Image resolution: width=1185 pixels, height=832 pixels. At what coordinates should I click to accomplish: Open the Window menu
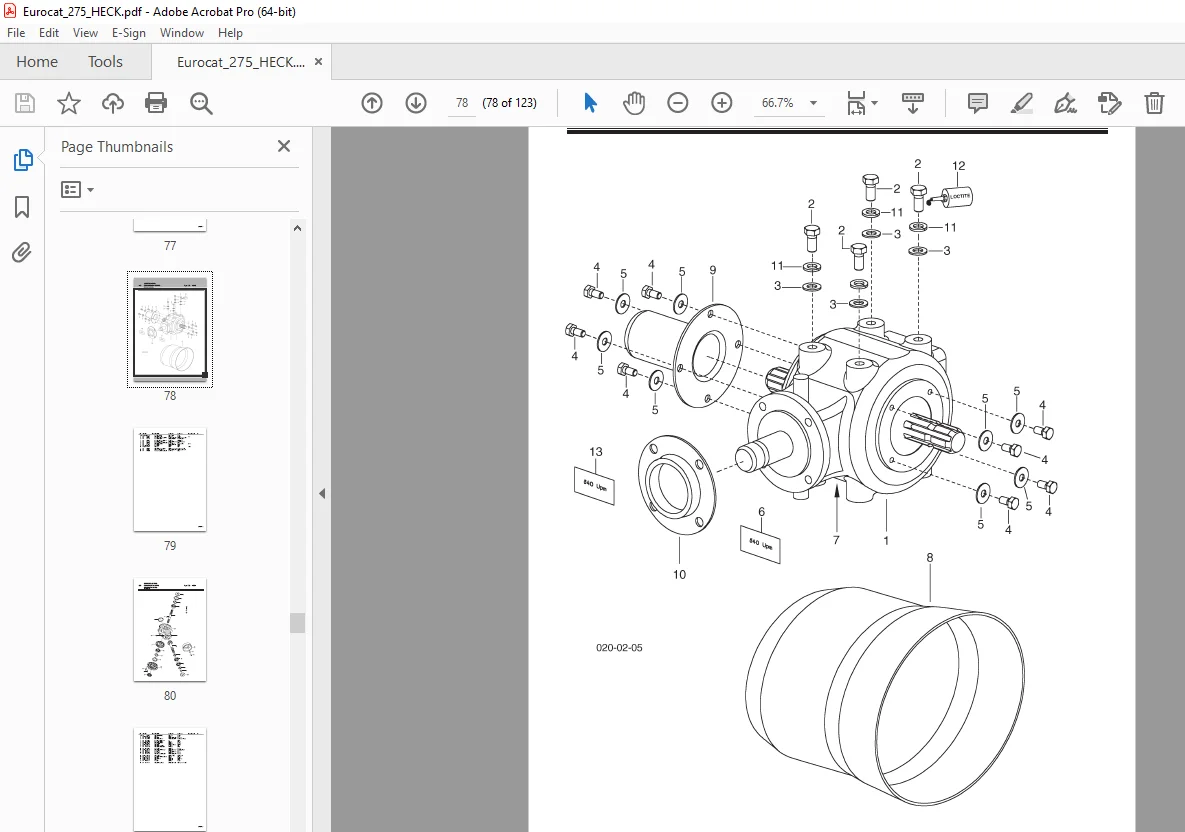[x=181, y=32]
